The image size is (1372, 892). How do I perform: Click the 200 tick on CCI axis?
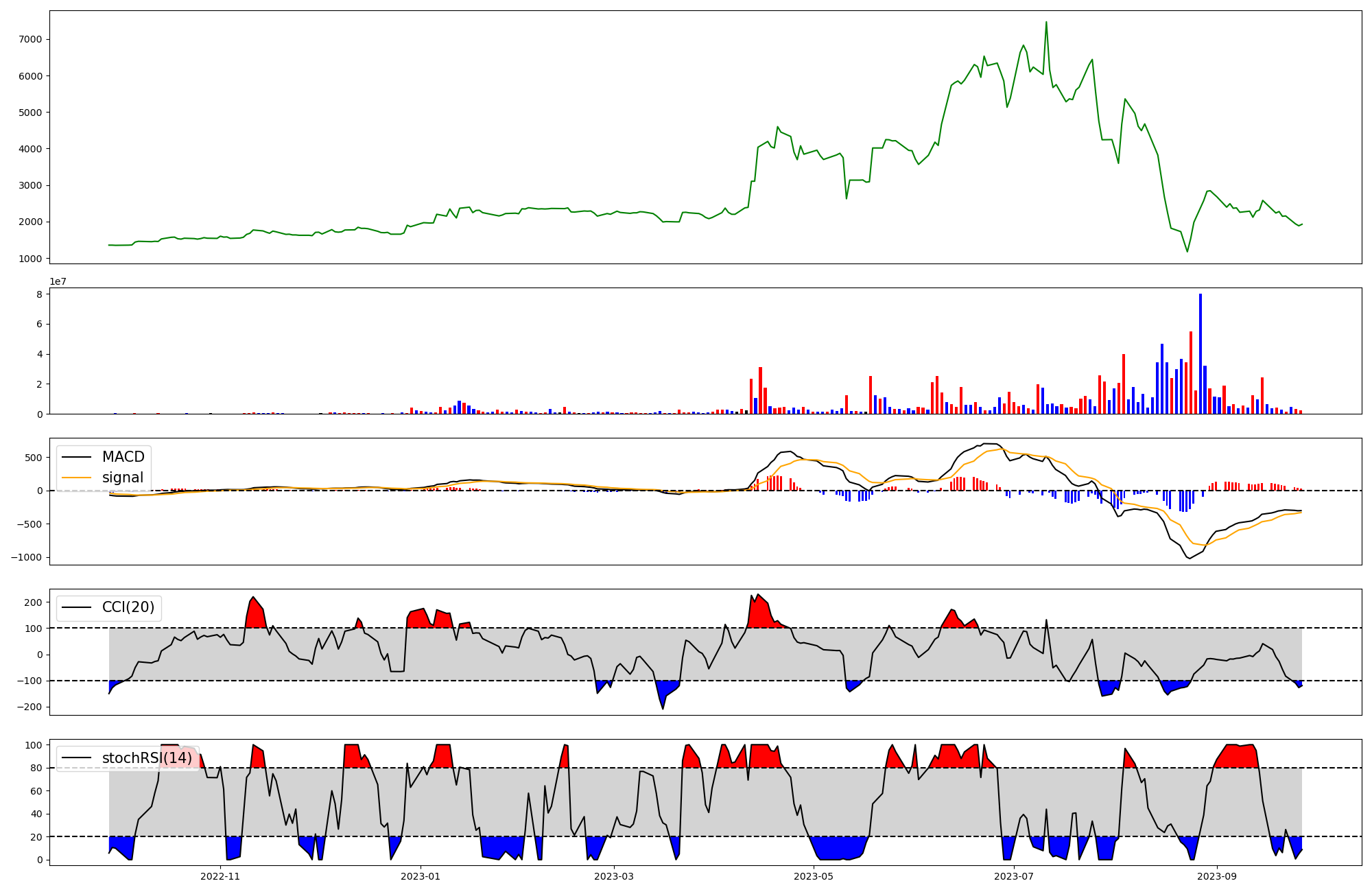pyautogui.click(x=34, y=602)
